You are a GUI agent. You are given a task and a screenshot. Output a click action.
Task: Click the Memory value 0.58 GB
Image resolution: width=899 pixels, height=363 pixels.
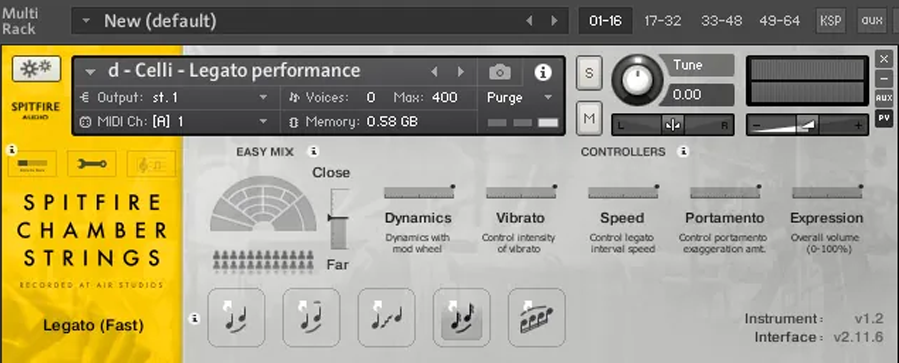point(392,122)
